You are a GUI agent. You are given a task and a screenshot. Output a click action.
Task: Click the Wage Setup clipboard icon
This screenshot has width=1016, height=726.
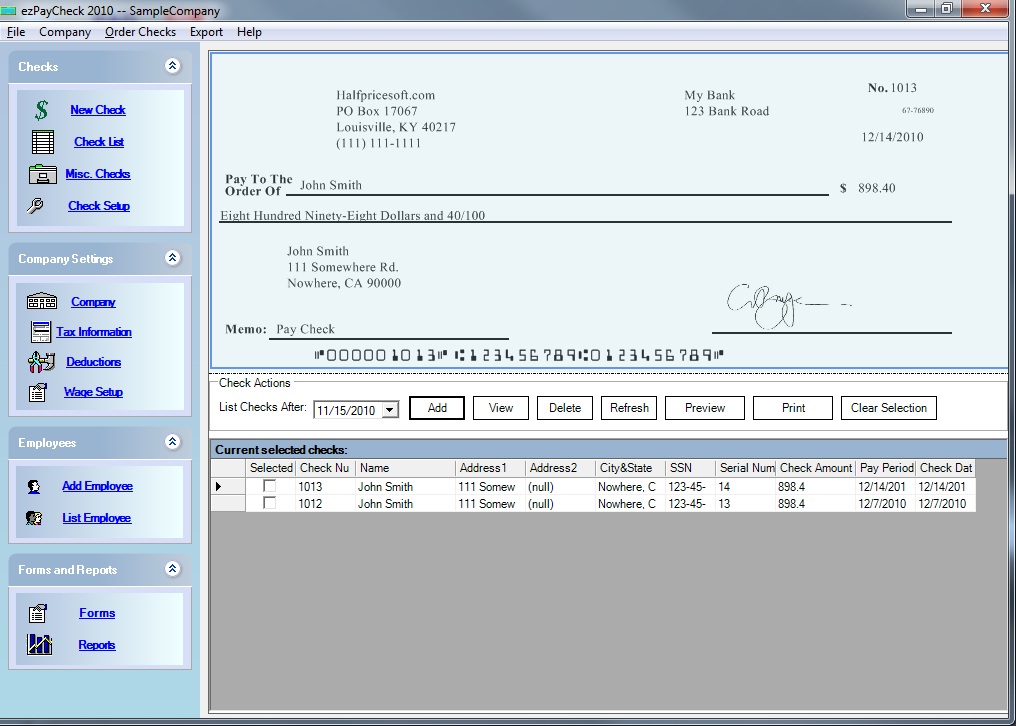coord(38,392)
